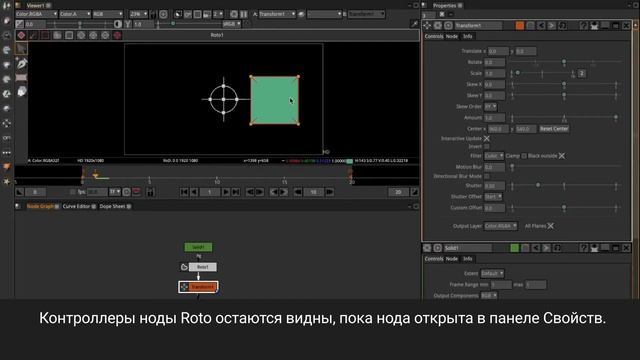Click scale dimensions '2' button
640x360 pixels.
click(582, 73)
